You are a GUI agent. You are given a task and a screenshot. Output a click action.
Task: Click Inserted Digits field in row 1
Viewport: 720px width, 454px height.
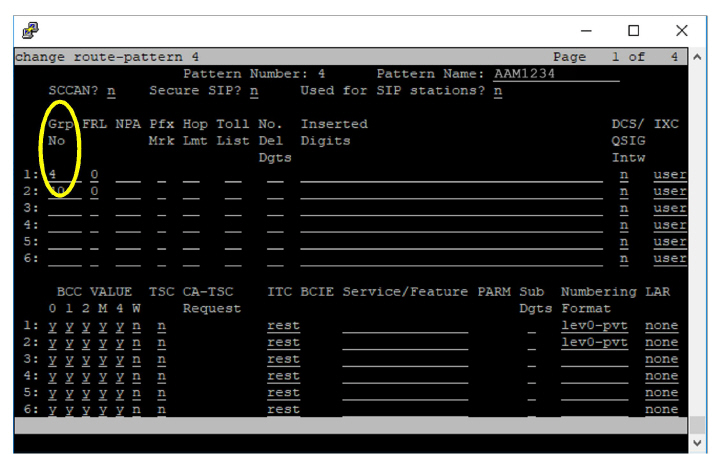(x=451, y=175)
